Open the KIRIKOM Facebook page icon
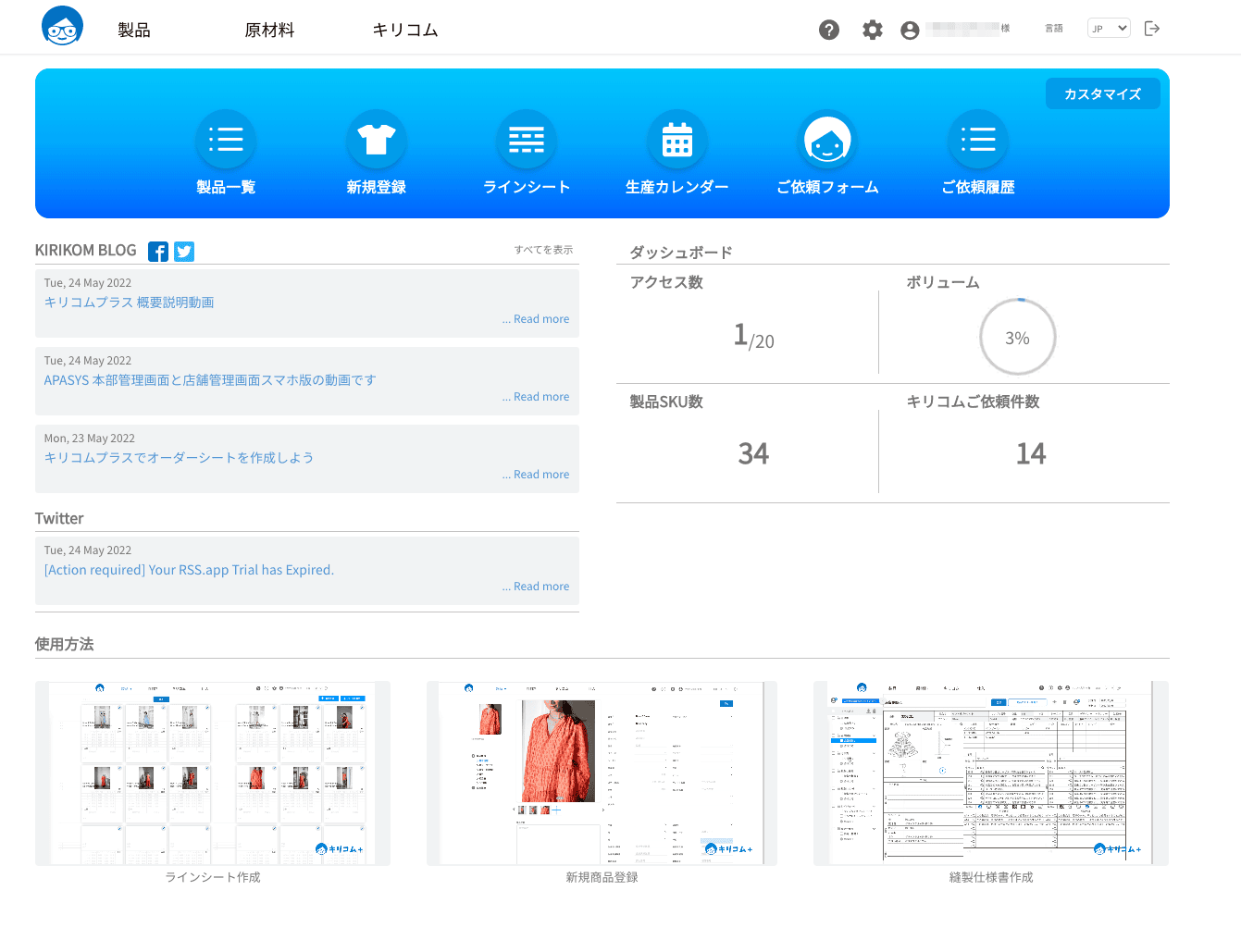The image size is (1241, 952). tap(158, 252)
